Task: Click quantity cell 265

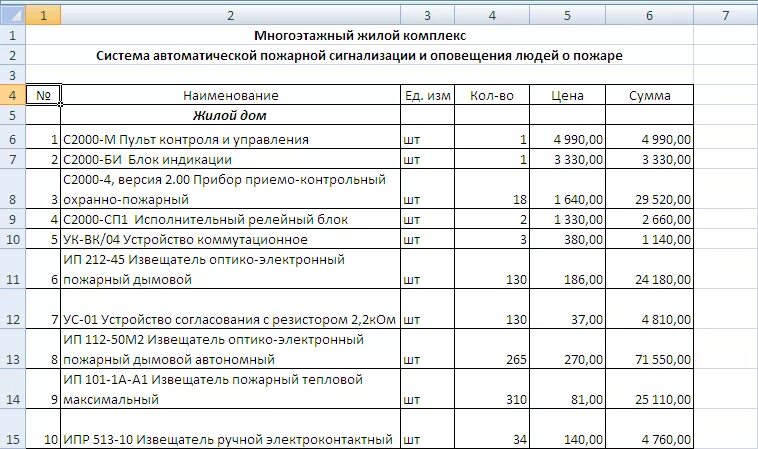Action: click(492, 349)
